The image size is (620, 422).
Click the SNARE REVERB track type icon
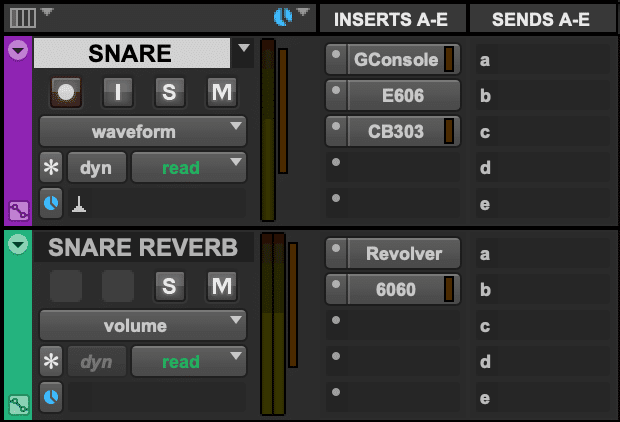(18, 404)
